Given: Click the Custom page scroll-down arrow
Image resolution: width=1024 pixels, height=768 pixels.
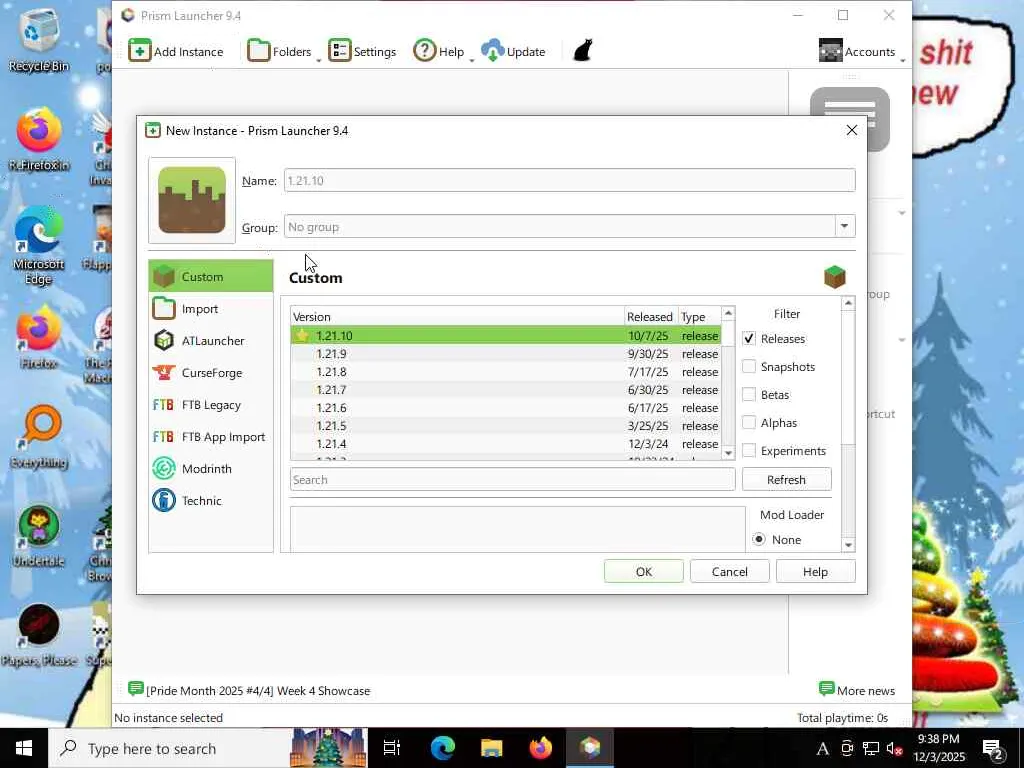Looking at the screenshot, I should click(848, 545).
